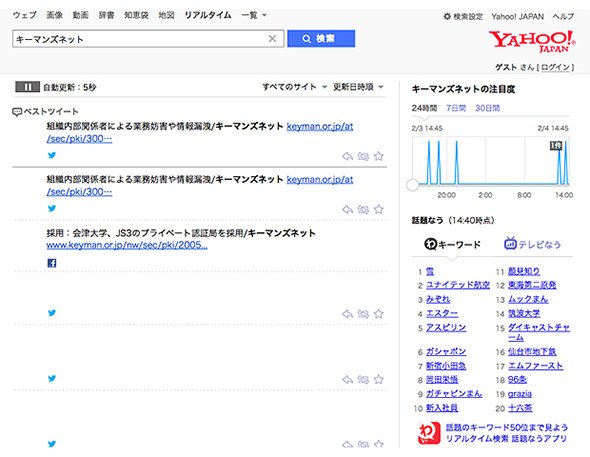This screenshot has height=457, width=590.
Task: Open trending keyword ガシャポン
Action: pos(446,352)
